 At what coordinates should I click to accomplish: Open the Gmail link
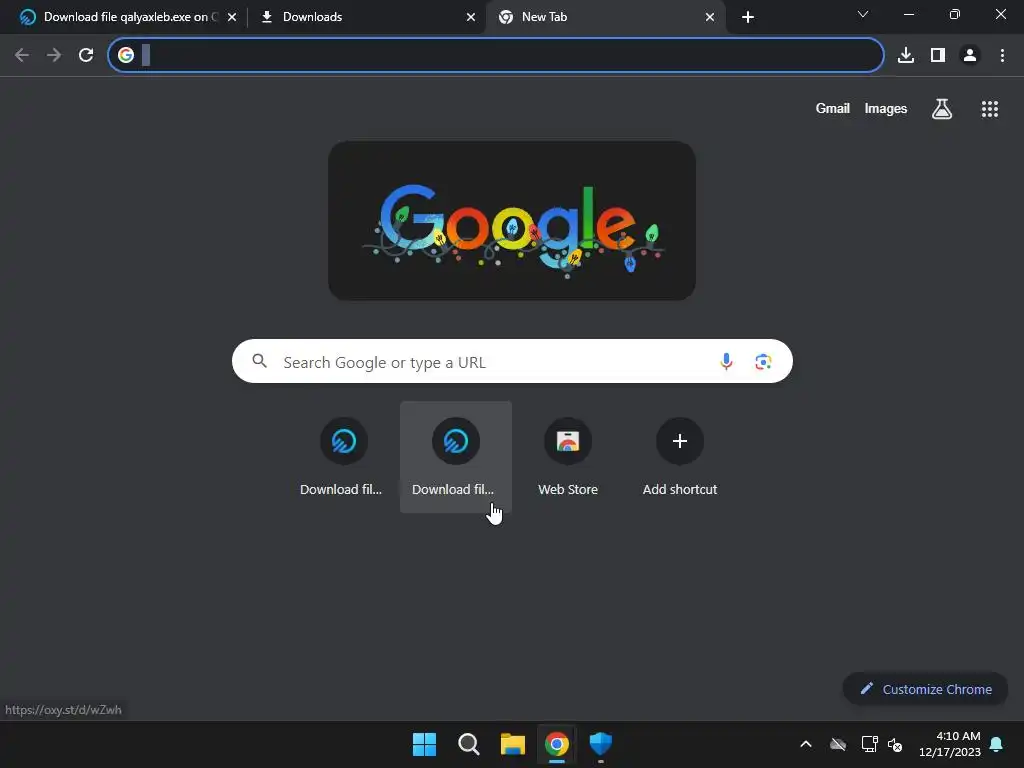coord(833,108)
